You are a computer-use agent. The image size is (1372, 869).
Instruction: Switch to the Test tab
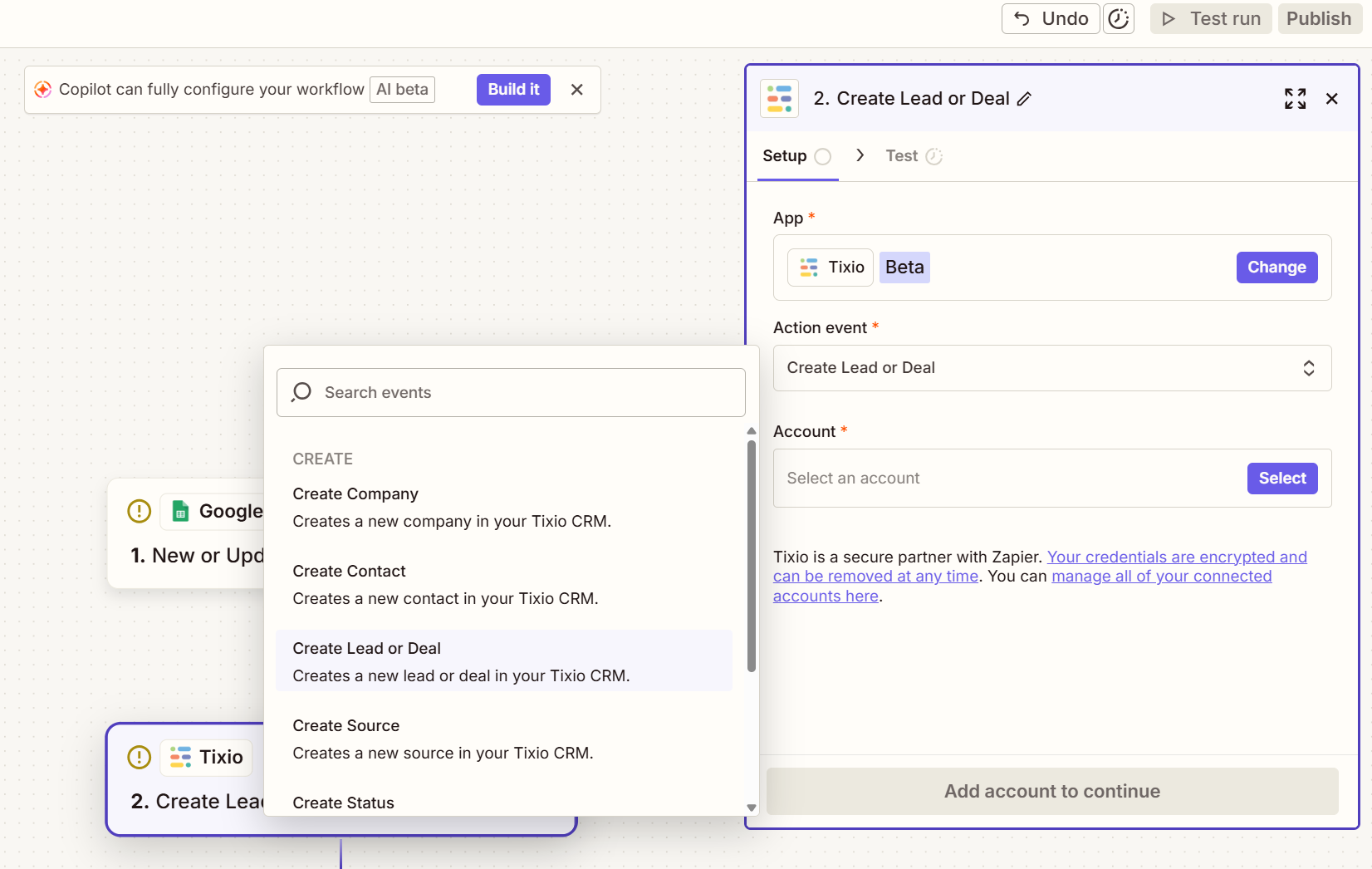point(914,156)
